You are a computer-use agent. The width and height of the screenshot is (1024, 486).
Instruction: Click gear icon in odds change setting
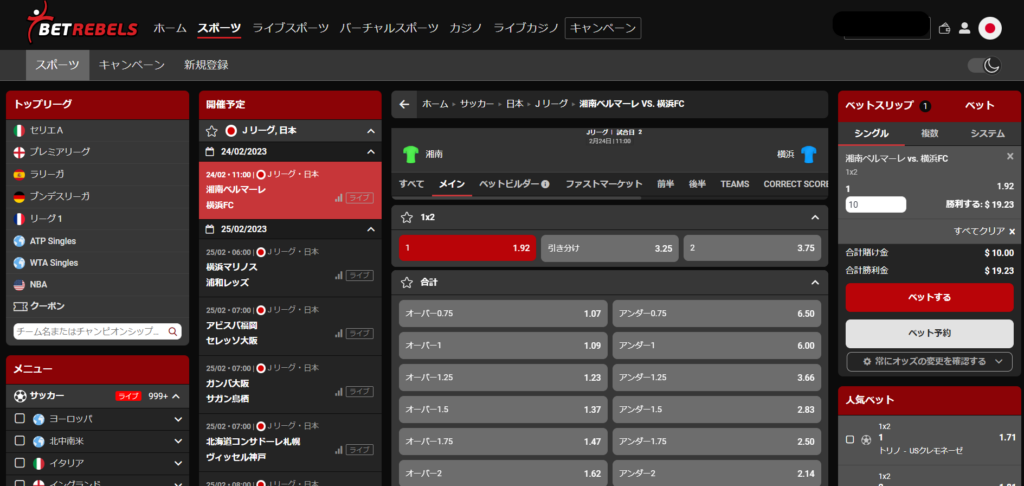pyautogui.click(x=867, y=361)
